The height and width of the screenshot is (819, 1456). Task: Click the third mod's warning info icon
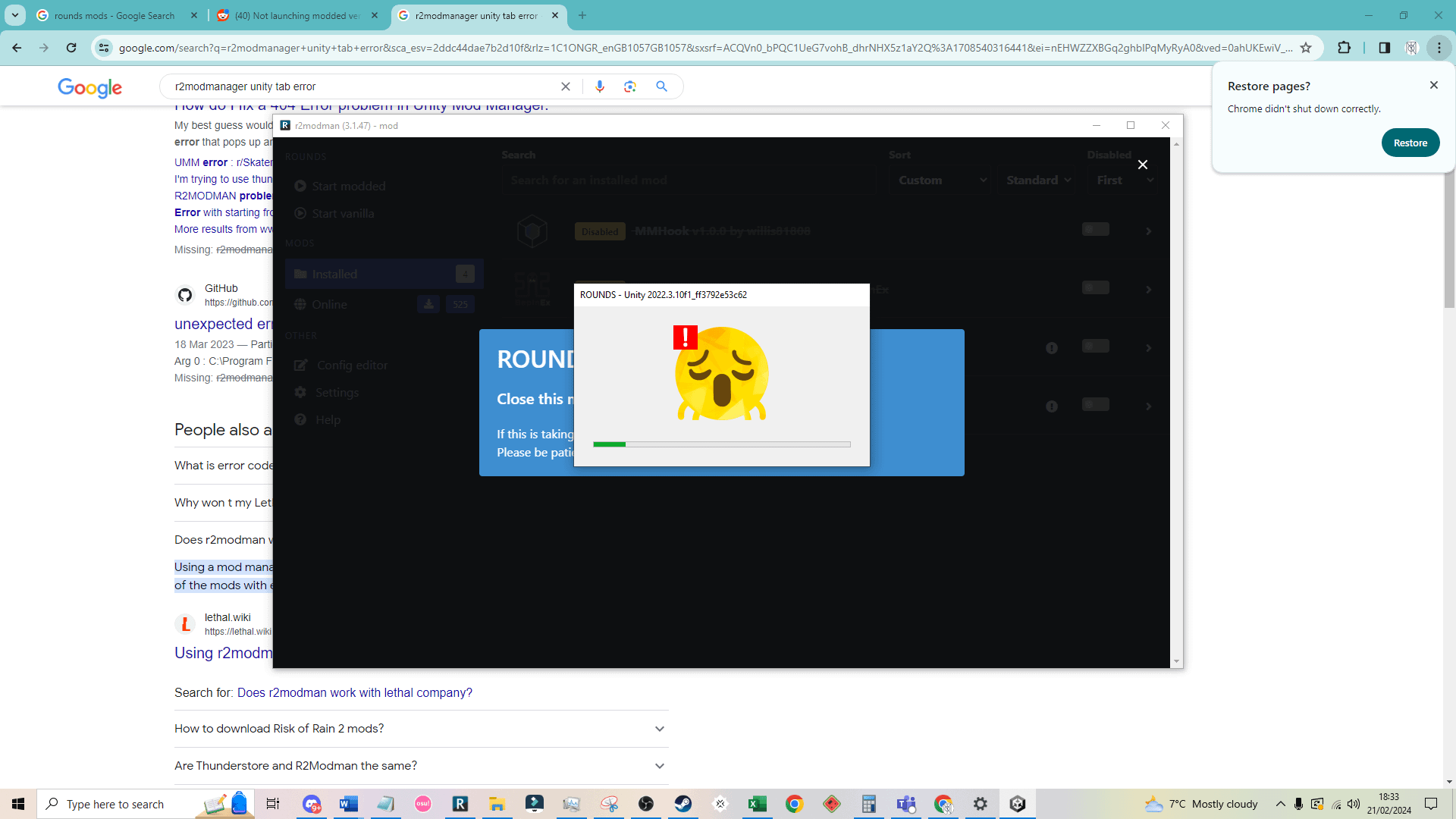(1052, 348)
